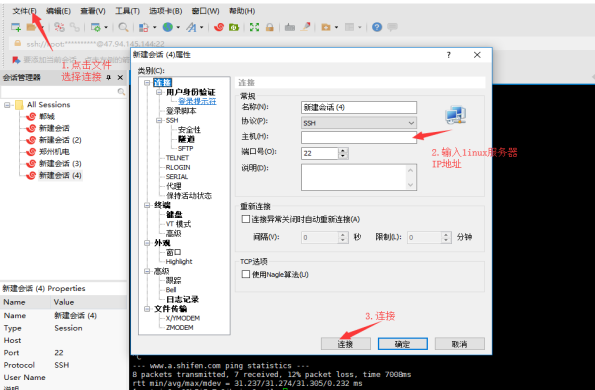Open the 文件(F) menu

[x=24, y=11]
